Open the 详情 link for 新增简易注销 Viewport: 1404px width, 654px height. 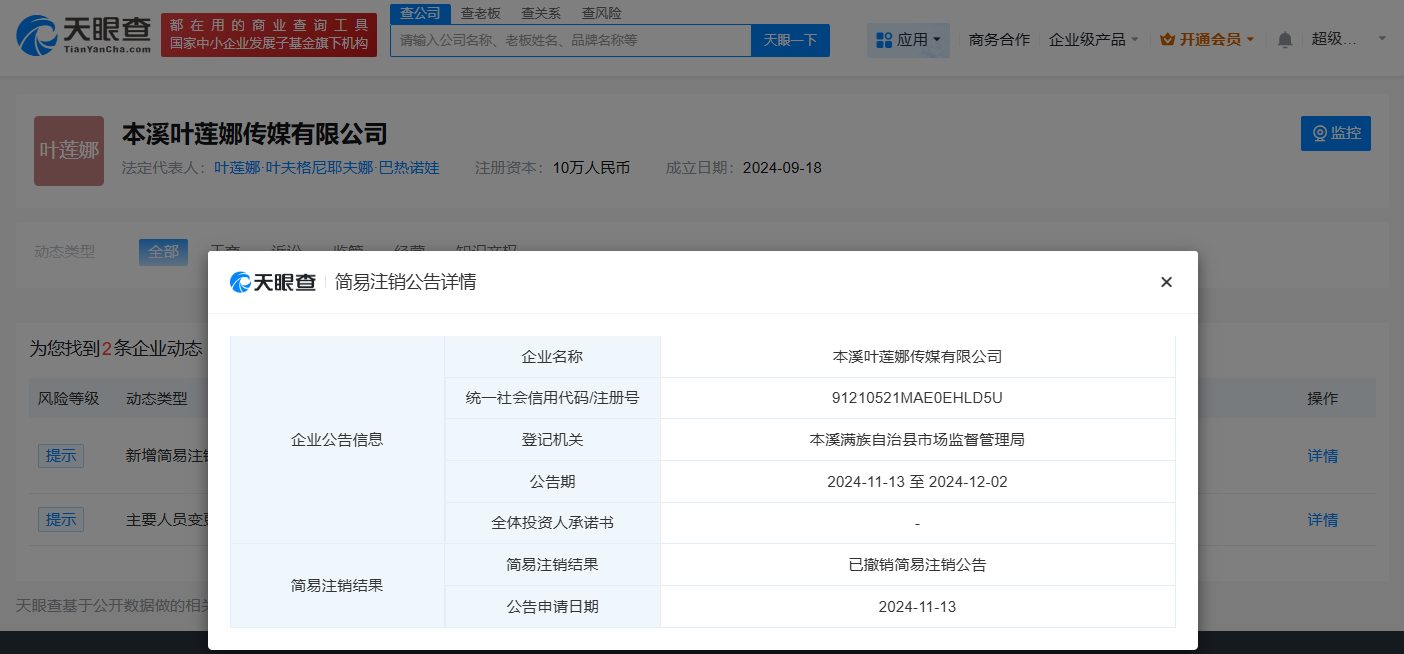(x=1322, y=456)
